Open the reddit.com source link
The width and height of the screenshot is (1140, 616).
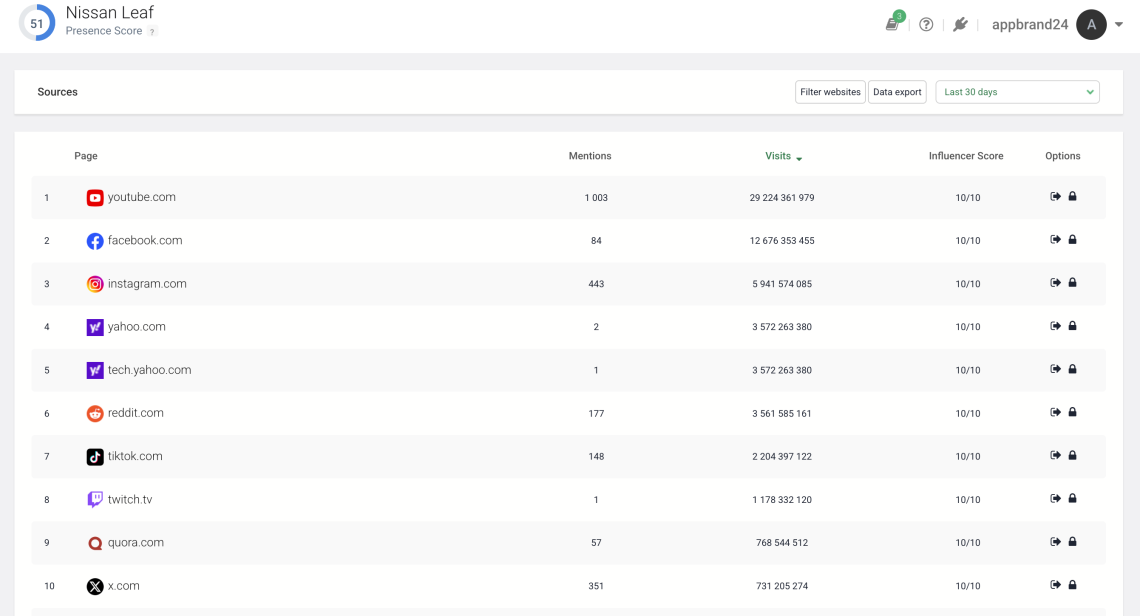[135, 412]
